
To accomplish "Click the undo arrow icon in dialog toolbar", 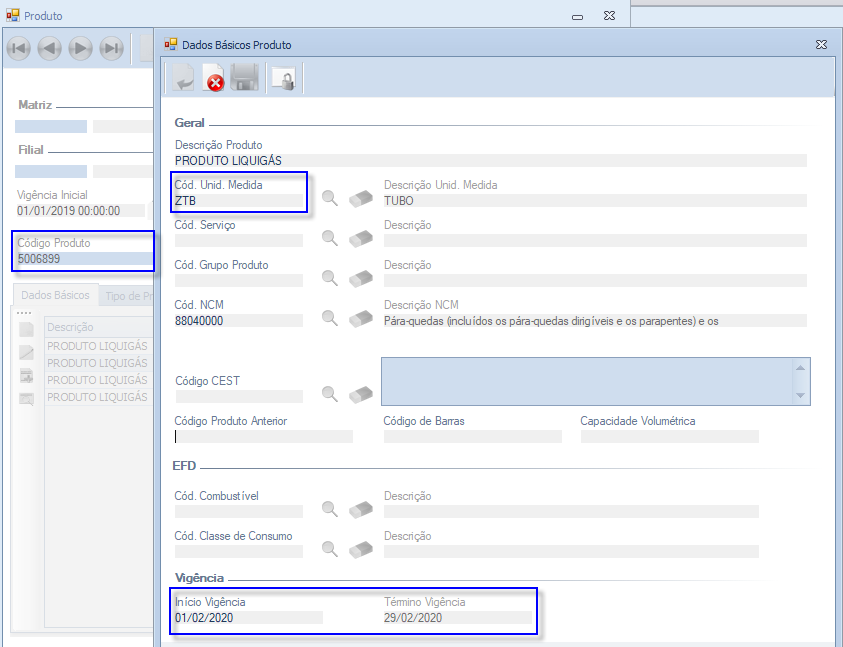I will [183, 79].
